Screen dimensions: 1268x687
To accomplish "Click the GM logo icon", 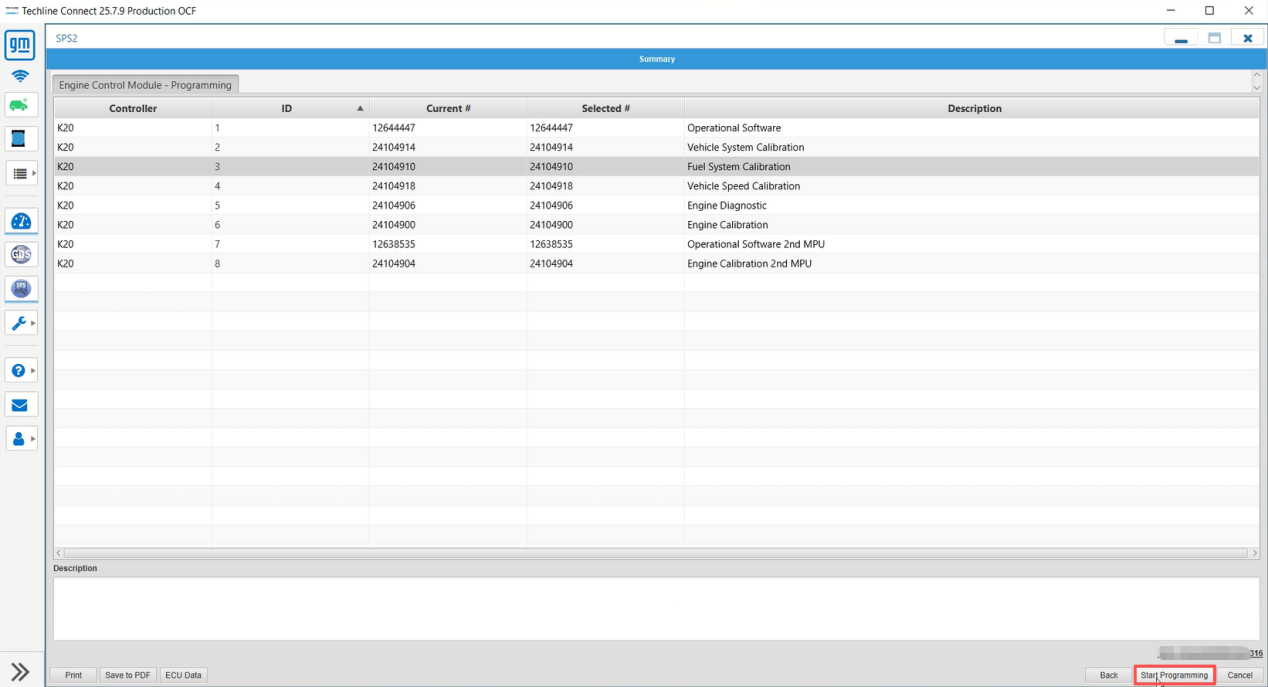I will 21,45.
